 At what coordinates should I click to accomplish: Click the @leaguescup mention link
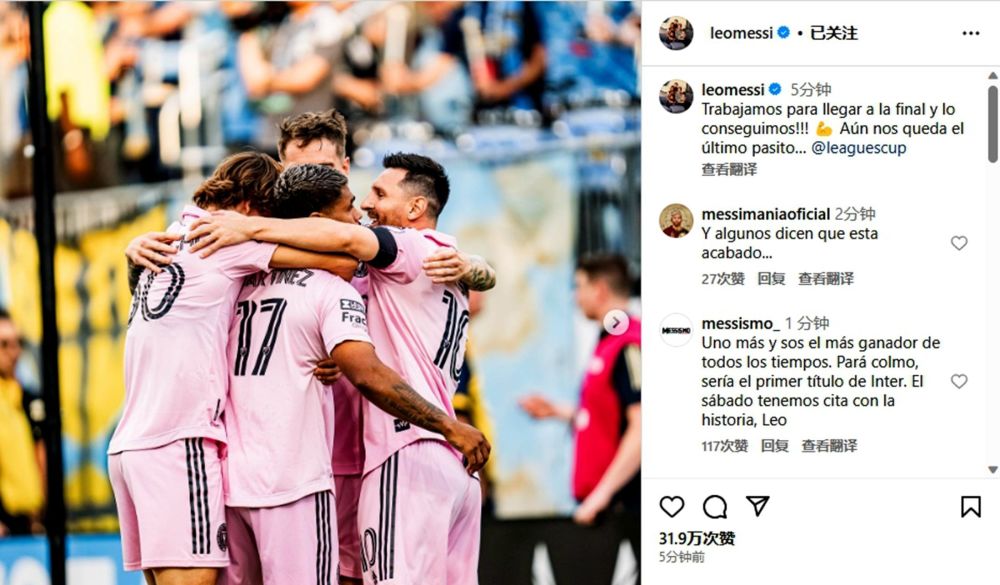click(858, 148)
